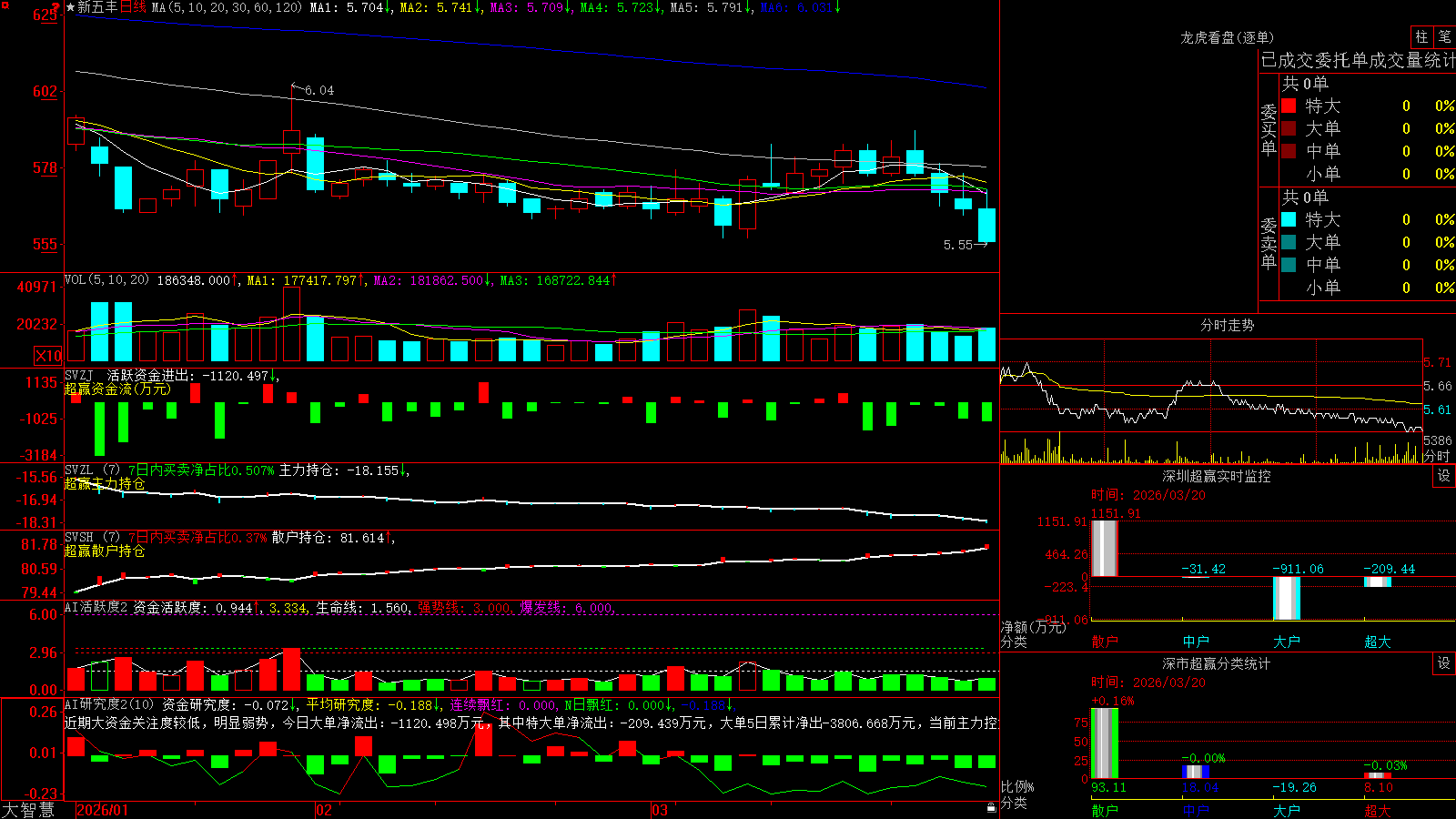Click the MA(5,10,20,30,60,120) indicator label

click(x=227, y=7)
